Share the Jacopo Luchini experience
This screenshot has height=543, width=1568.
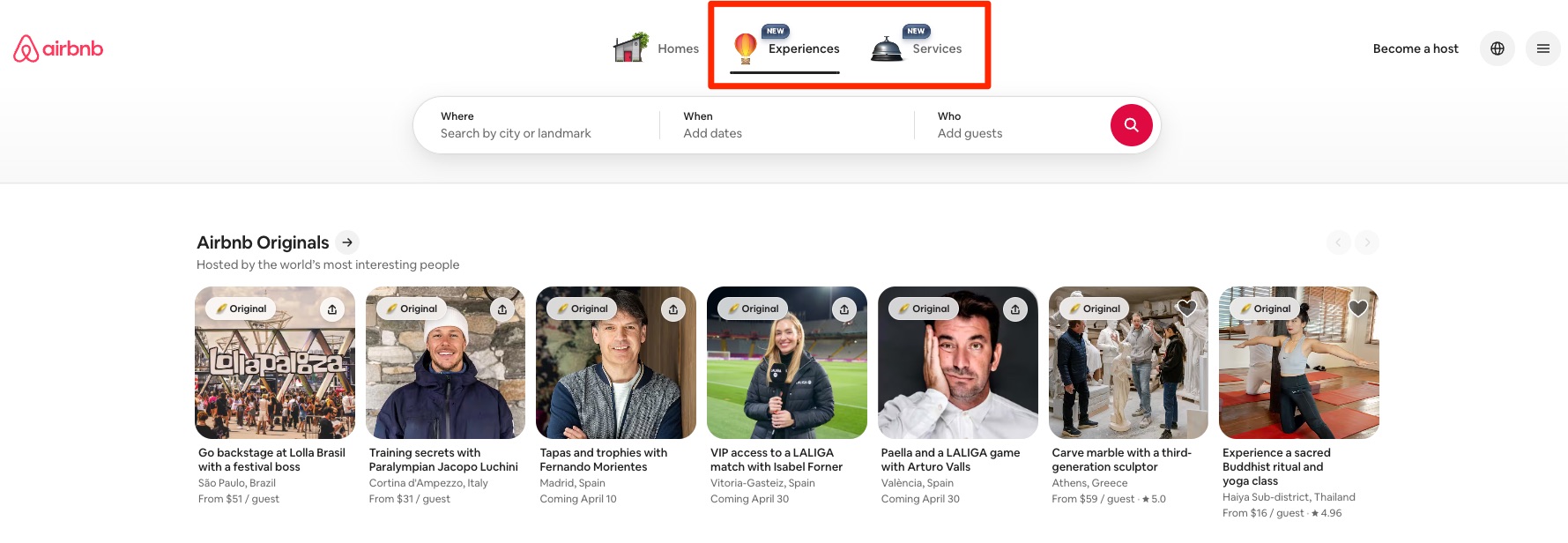coord(502,309)
